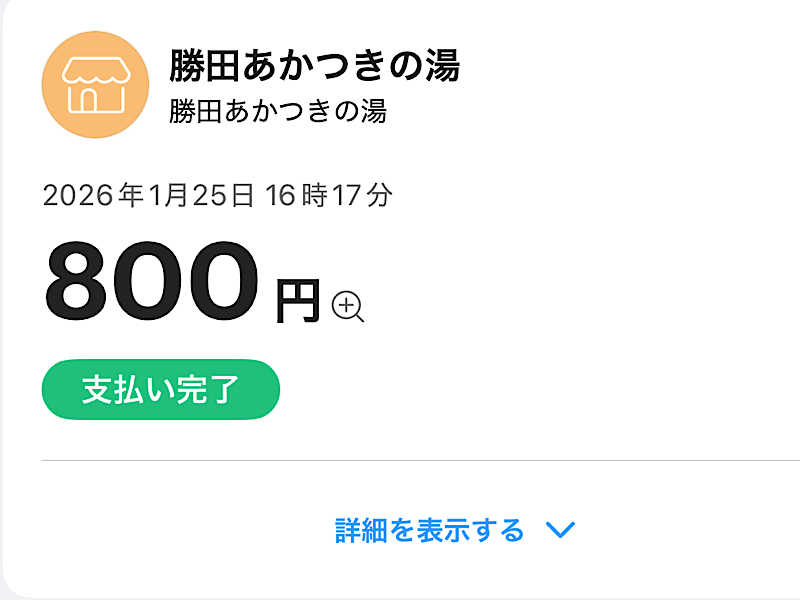800x600 pixels.
Task: Open the 詳細を表示する link
Action: click(428, 531)
